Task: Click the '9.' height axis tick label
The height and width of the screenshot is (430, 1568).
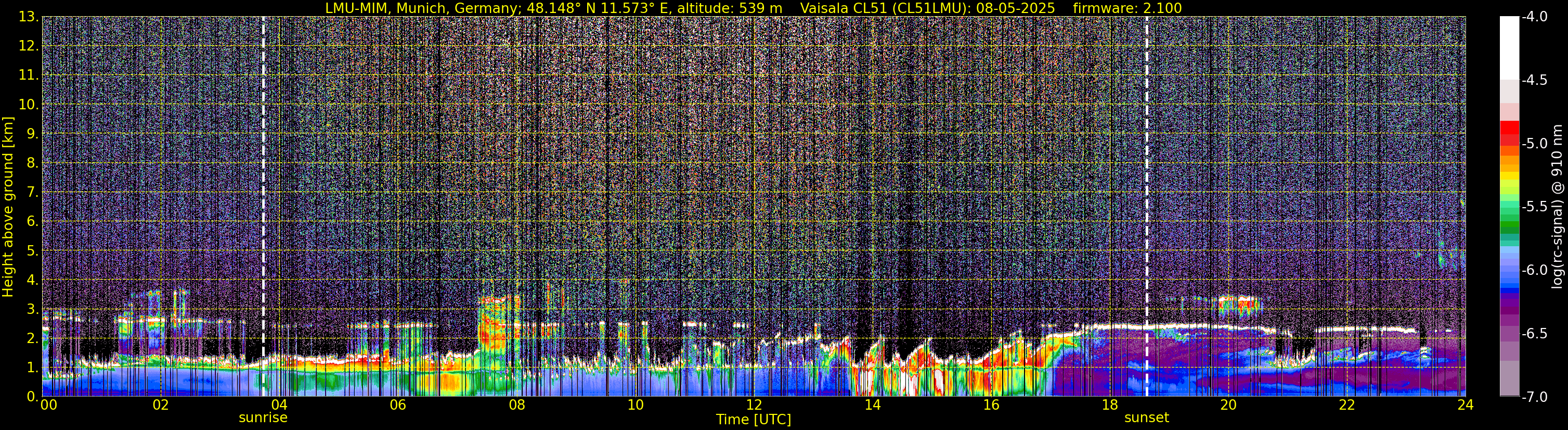Action: (x=33, y=134)
